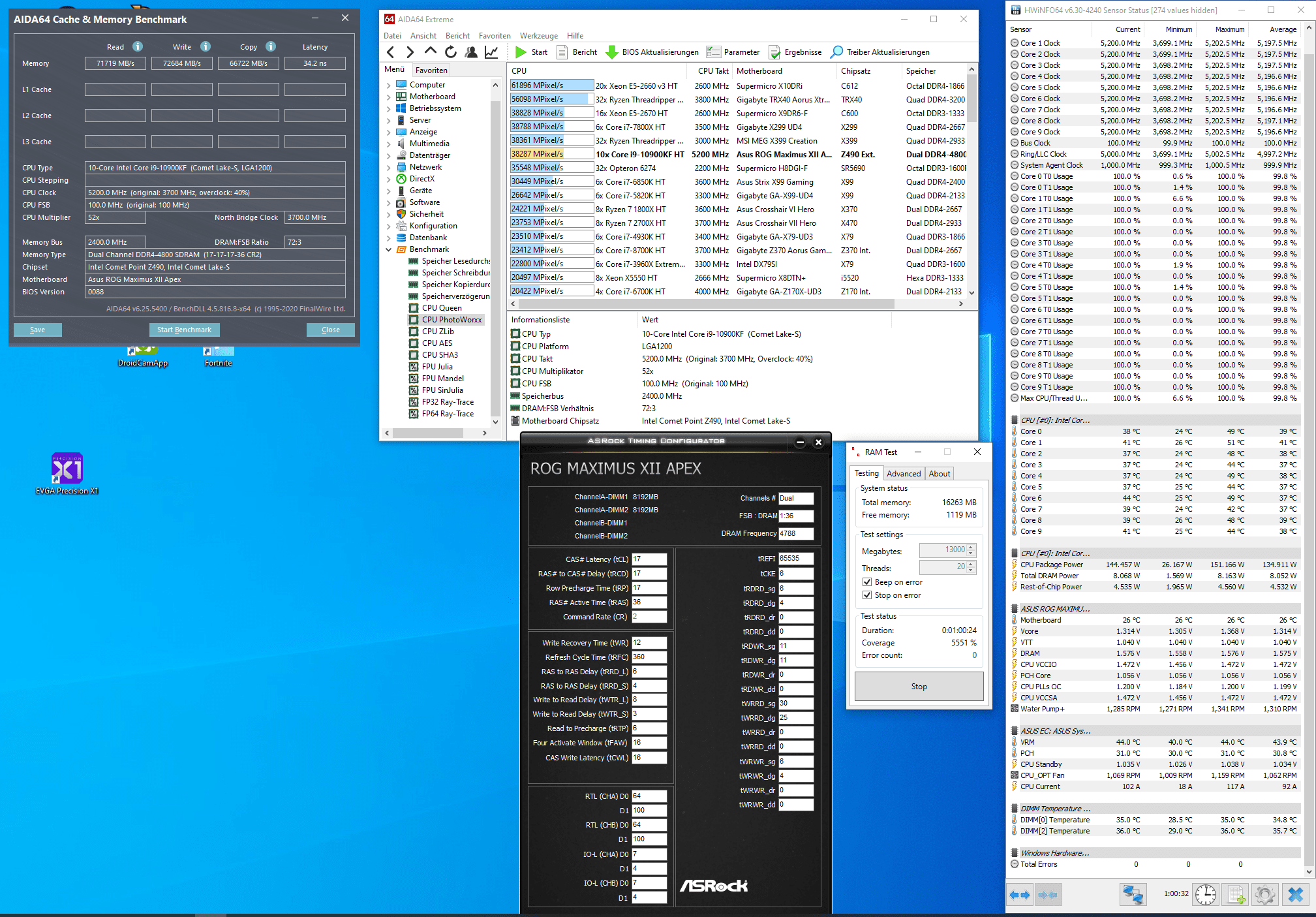1316x917 pixels.
Task: Switch to the Advanced tab in RAM Test
Action: (904, 474)
